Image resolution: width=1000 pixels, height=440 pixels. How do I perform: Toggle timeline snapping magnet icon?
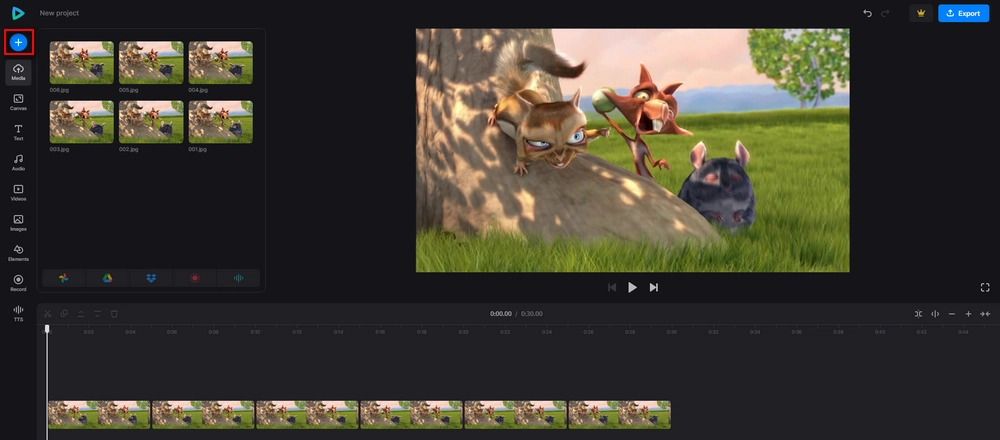point(918,314)
